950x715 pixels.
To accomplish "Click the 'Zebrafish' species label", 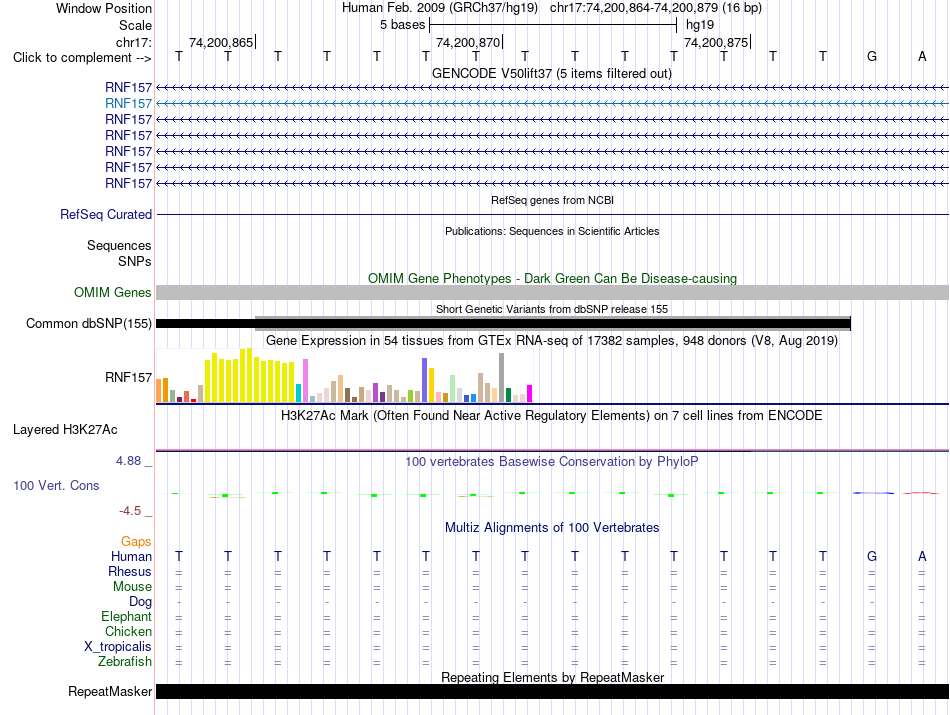I will click(125, 662).
